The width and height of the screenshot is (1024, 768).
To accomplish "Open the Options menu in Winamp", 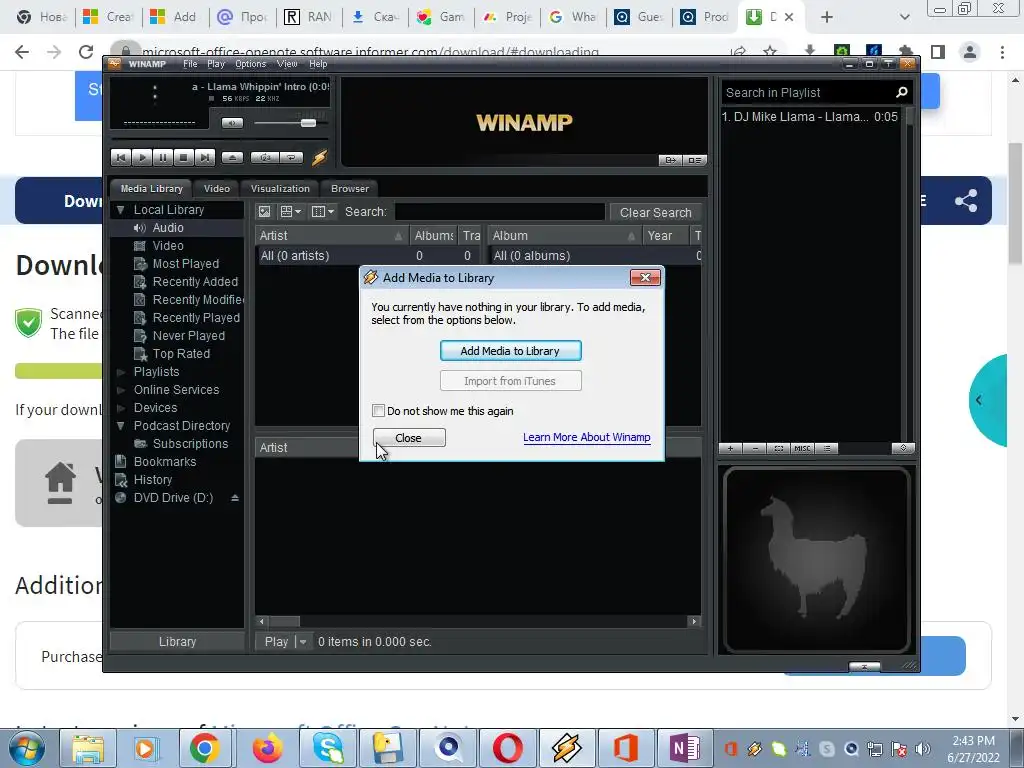I will pos(250,64).
